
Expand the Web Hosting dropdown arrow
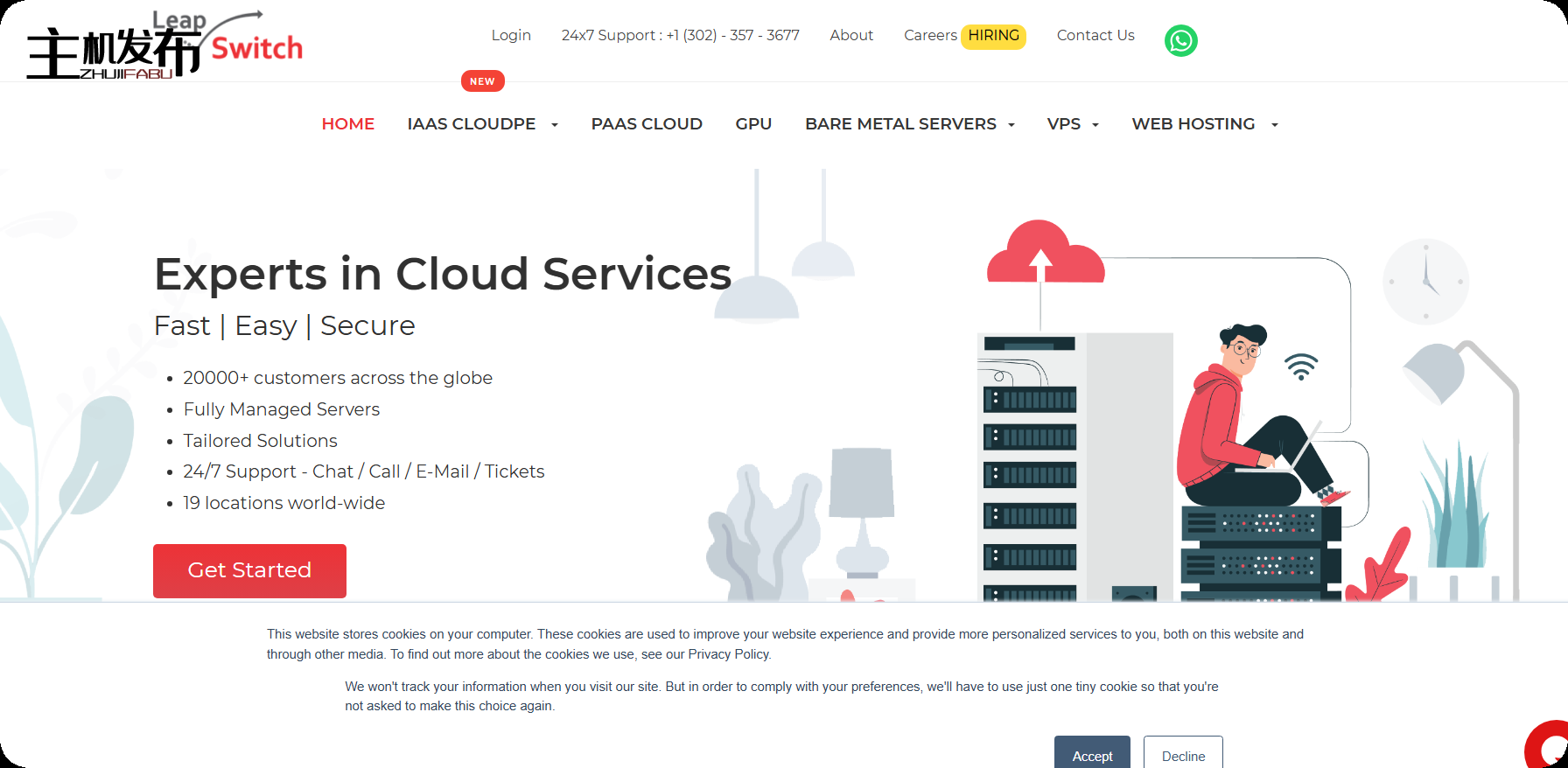(1275, 125)
